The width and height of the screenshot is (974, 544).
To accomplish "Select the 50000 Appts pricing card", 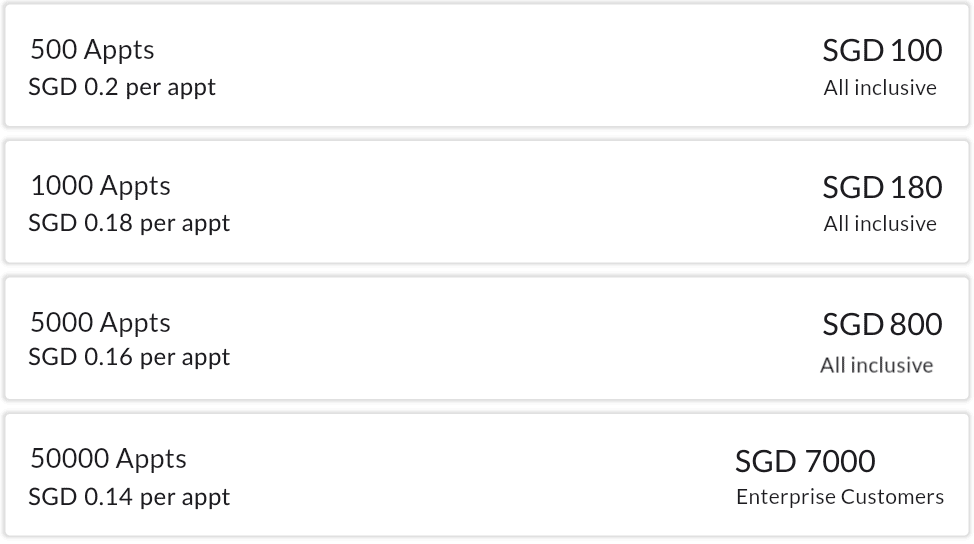I will pos(487,476).
